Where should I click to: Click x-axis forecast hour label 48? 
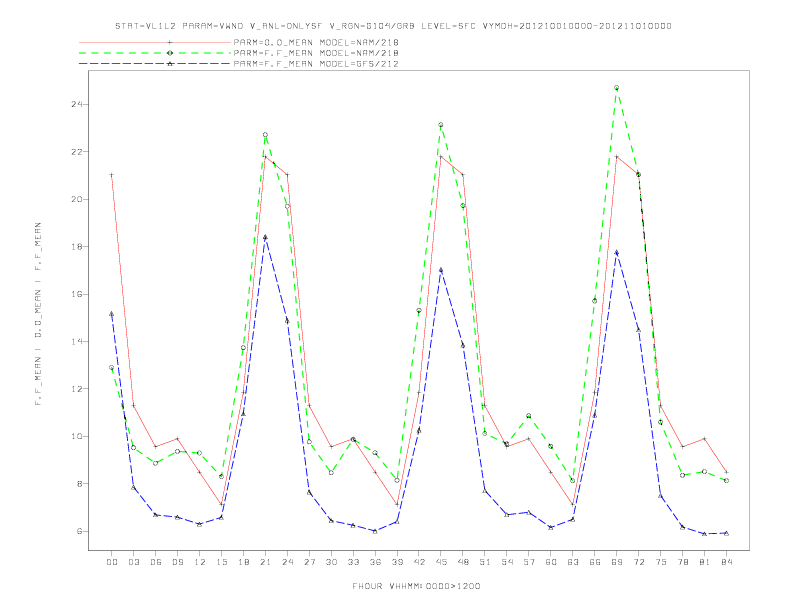tap(463, 562)
